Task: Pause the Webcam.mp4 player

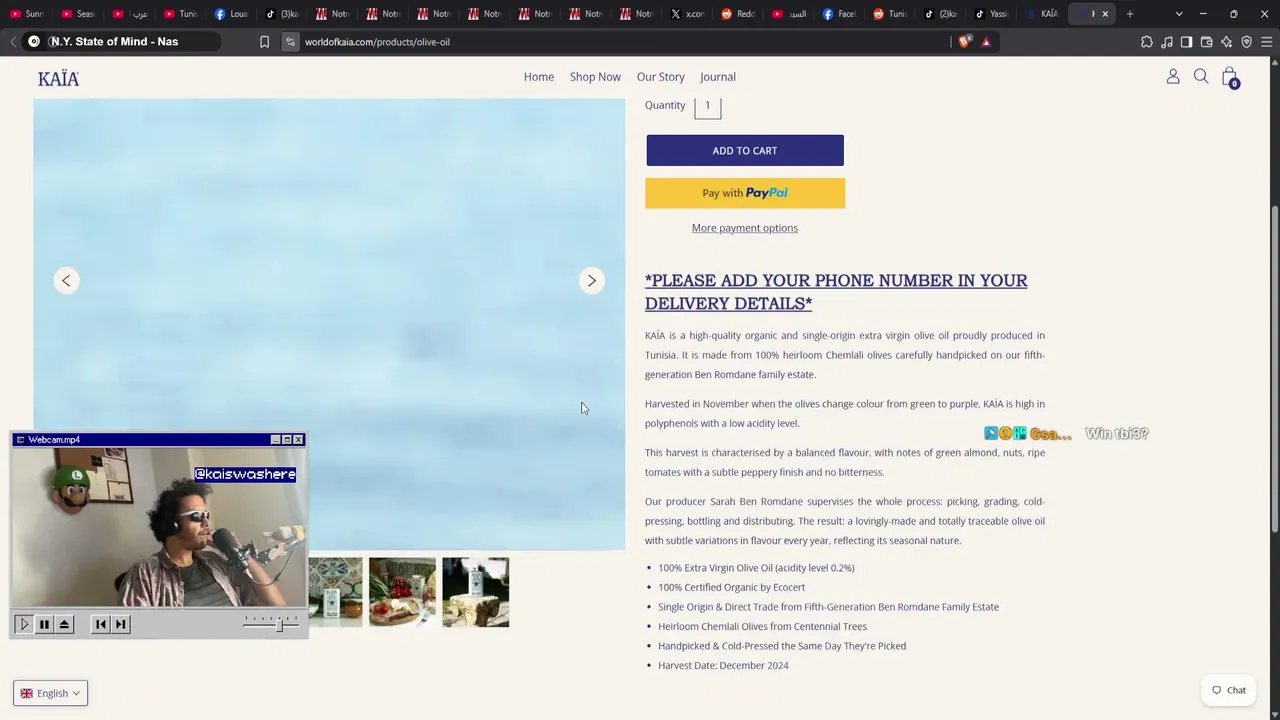Action: point(44,624)
